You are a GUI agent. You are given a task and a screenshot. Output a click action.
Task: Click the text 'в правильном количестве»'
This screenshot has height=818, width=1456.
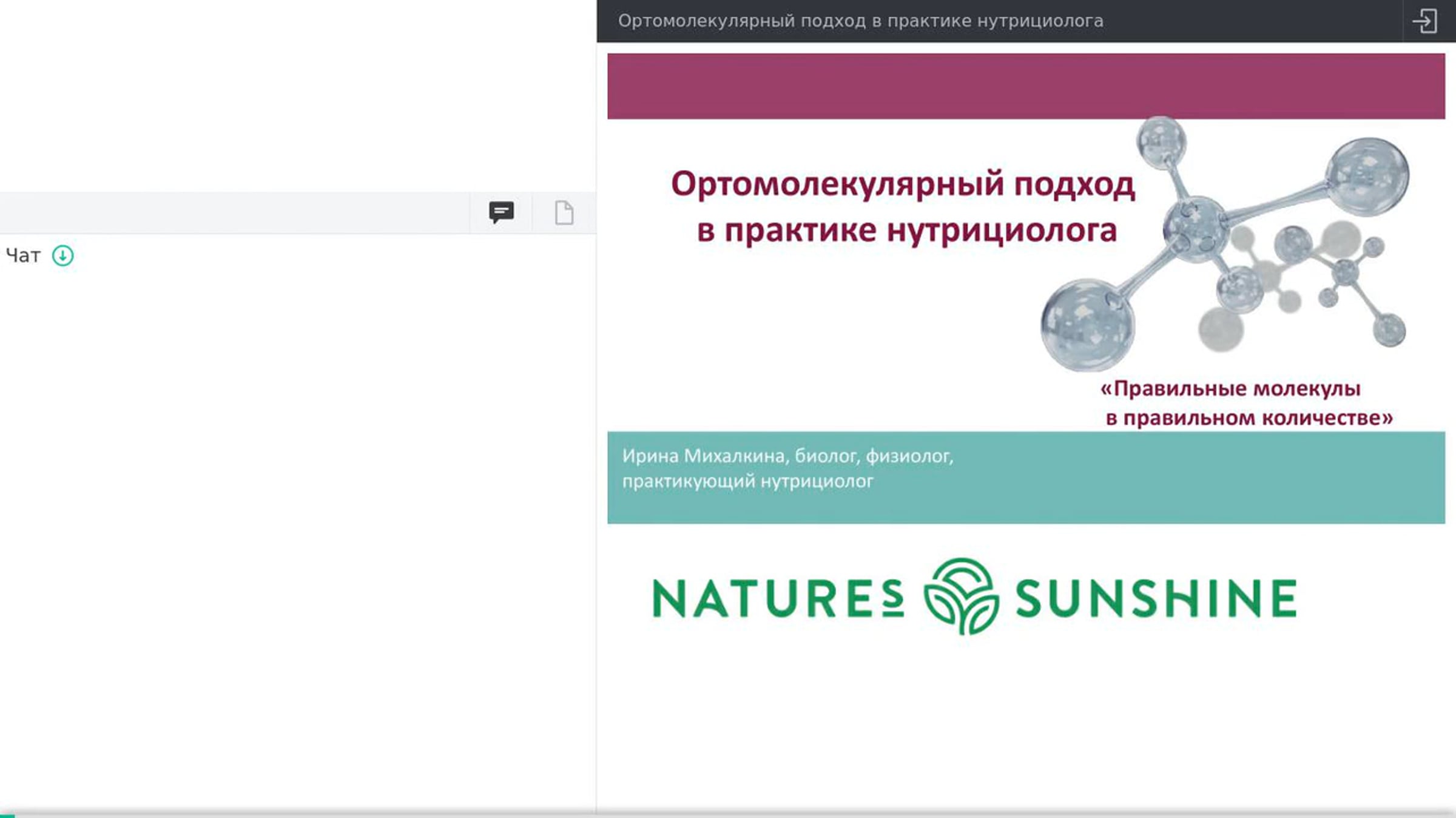coord(1249,417)
